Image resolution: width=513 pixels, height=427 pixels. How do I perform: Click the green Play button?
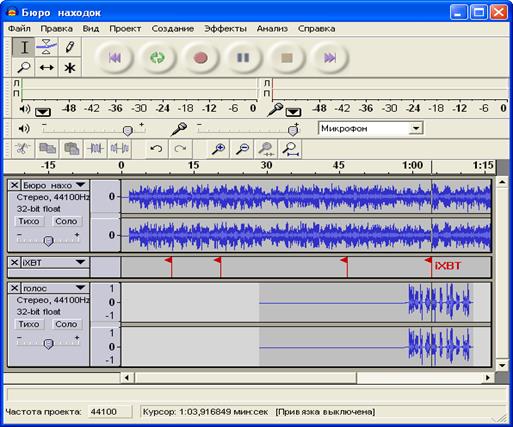click(157, 58)
